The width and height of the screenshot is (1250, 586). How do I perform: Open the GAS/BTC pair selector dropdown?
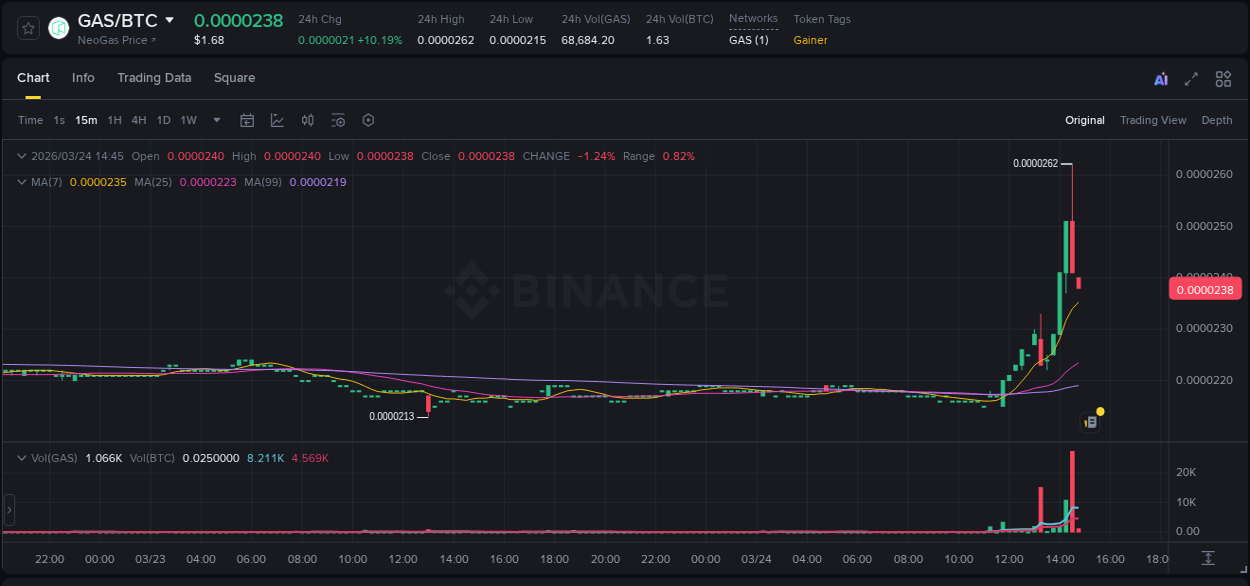coord(170,20)
